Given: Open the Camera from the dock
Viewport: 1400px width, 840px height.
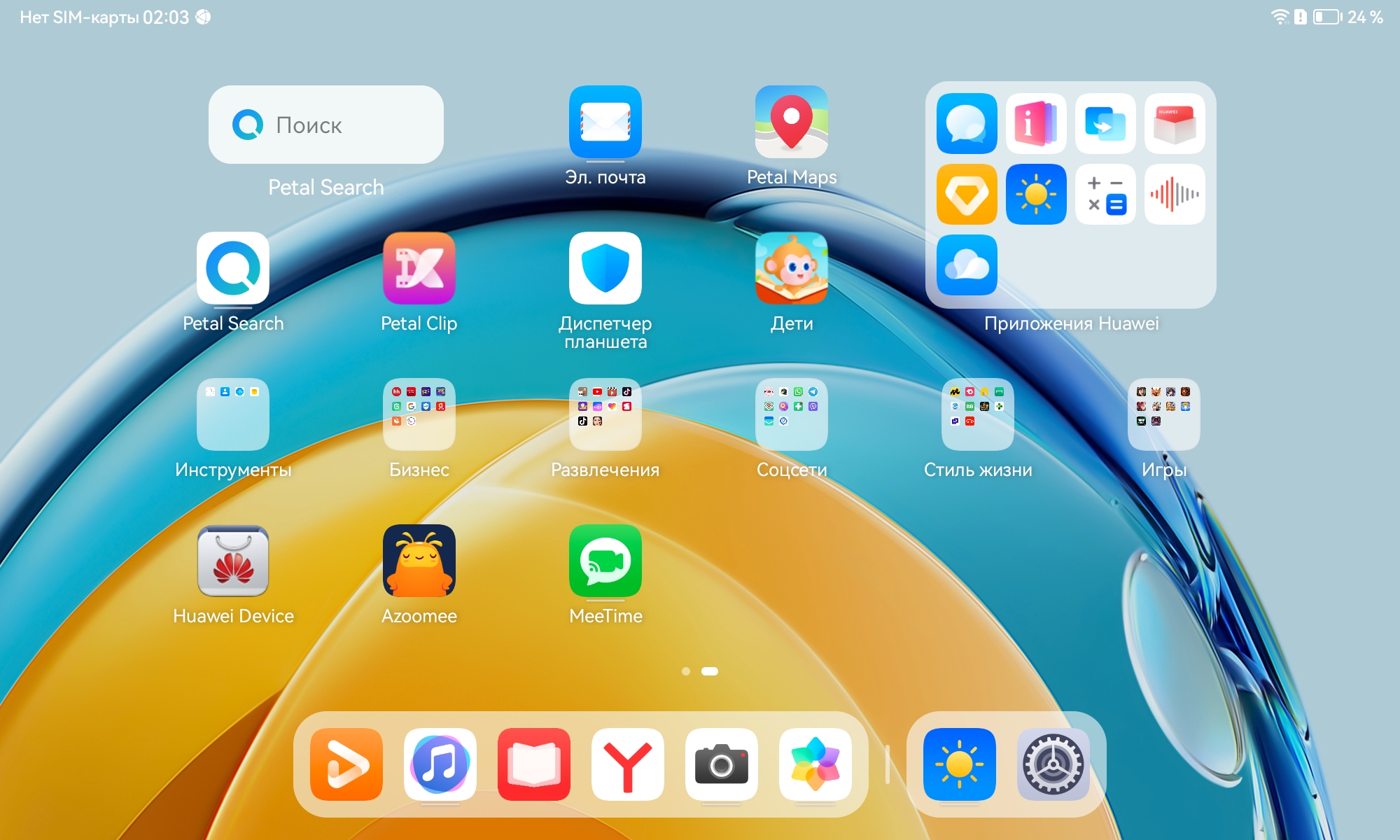Looking at the screenshot, I should click(x=721, y=764).
